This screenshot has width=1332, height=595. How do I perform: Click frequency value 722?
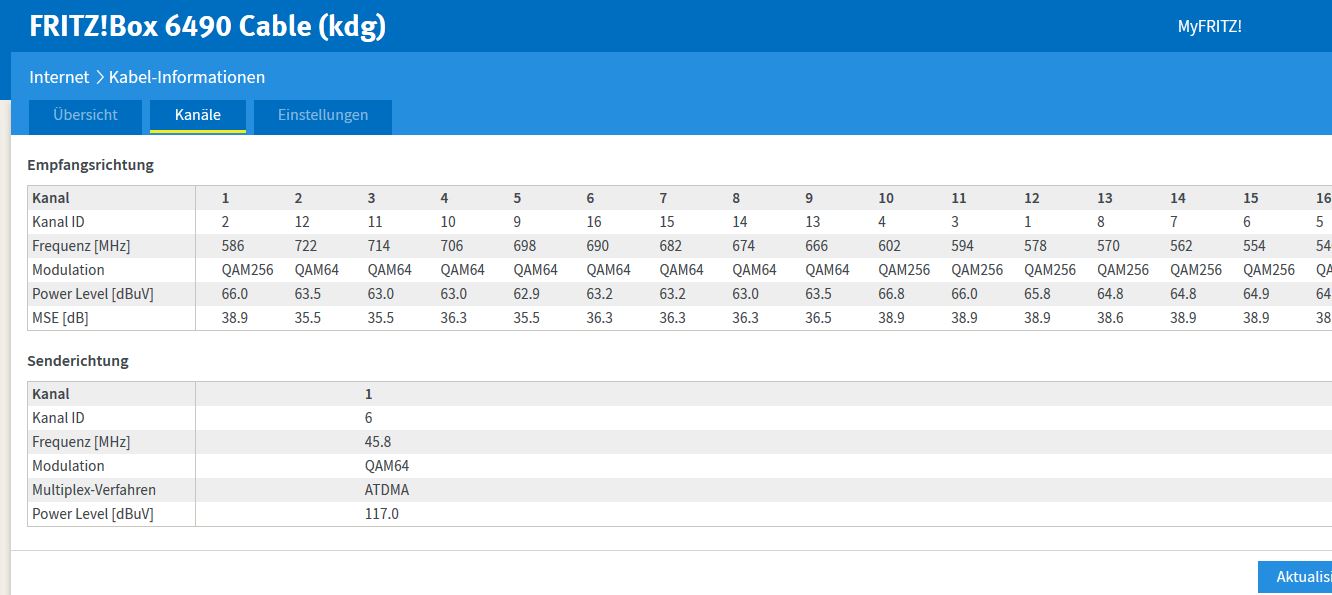306,246
